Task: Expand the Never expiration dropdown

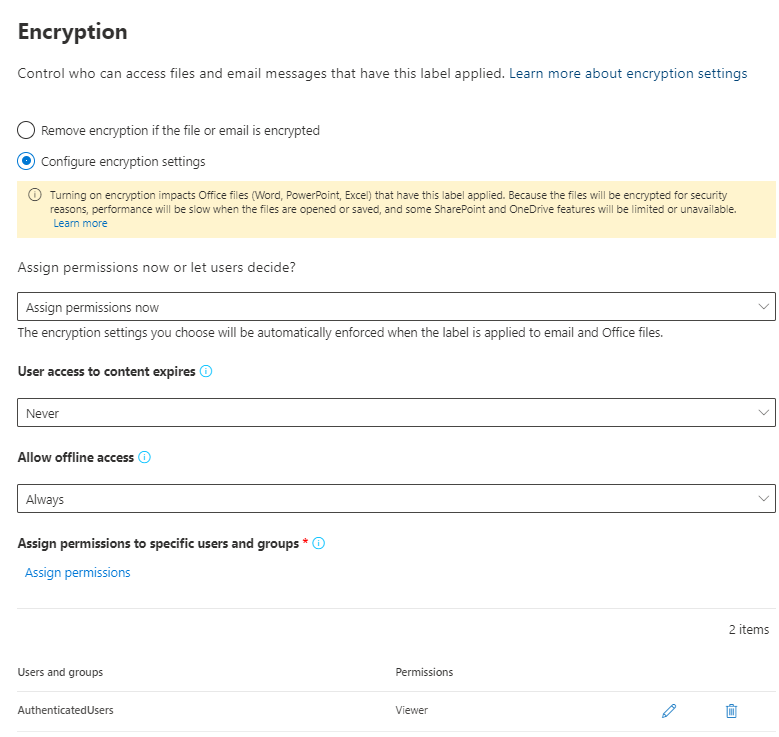Action: click(x=396, y=412)
